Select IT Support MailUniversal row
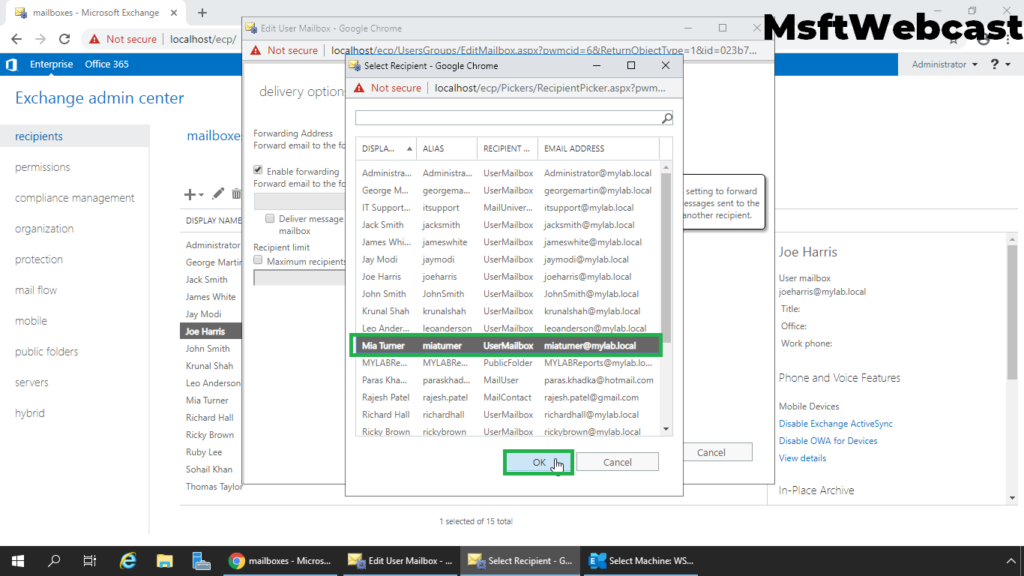This screenshot has height=576, width=1024. point(507,208)
